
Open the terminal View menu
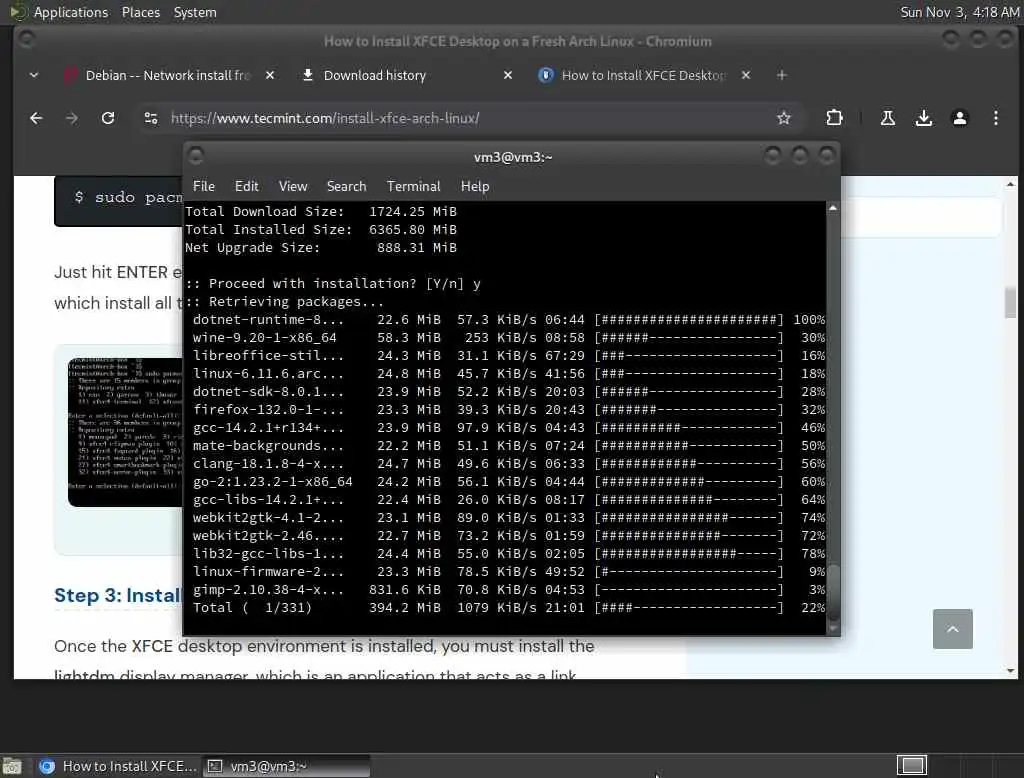pos(293,186)
